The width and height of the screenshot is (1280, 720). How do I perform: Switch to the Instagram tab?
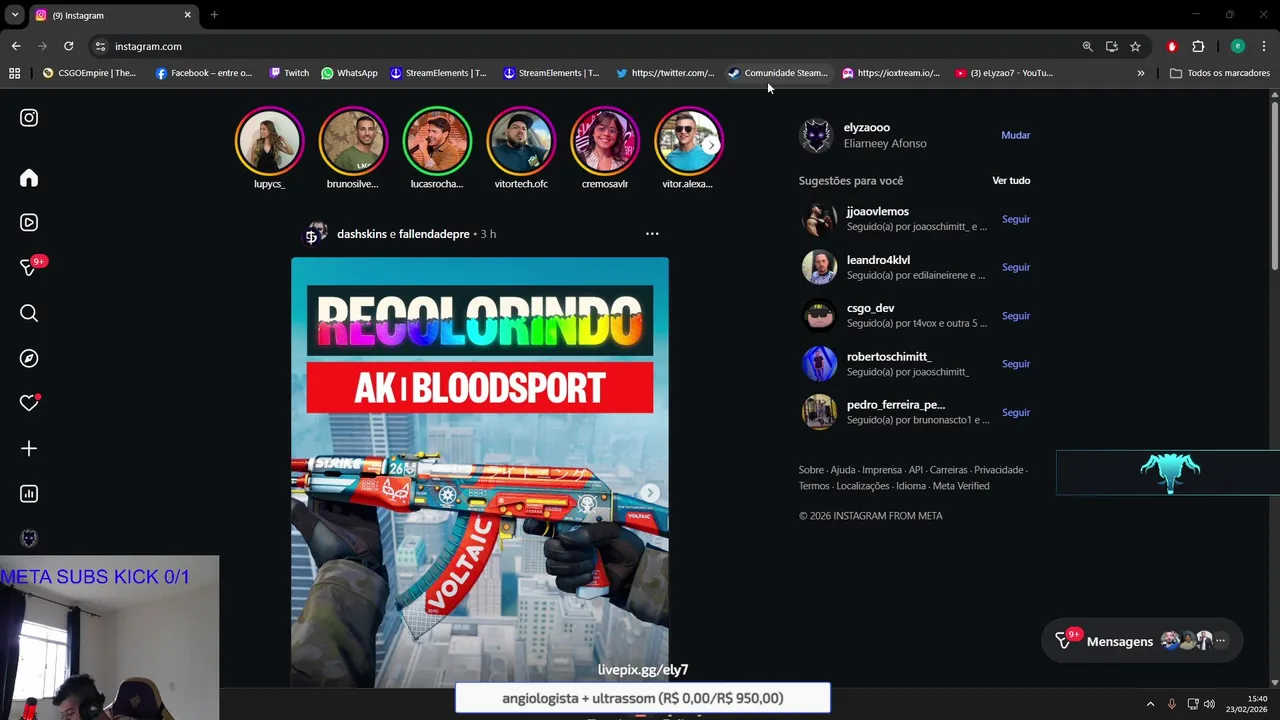(111, 15)
